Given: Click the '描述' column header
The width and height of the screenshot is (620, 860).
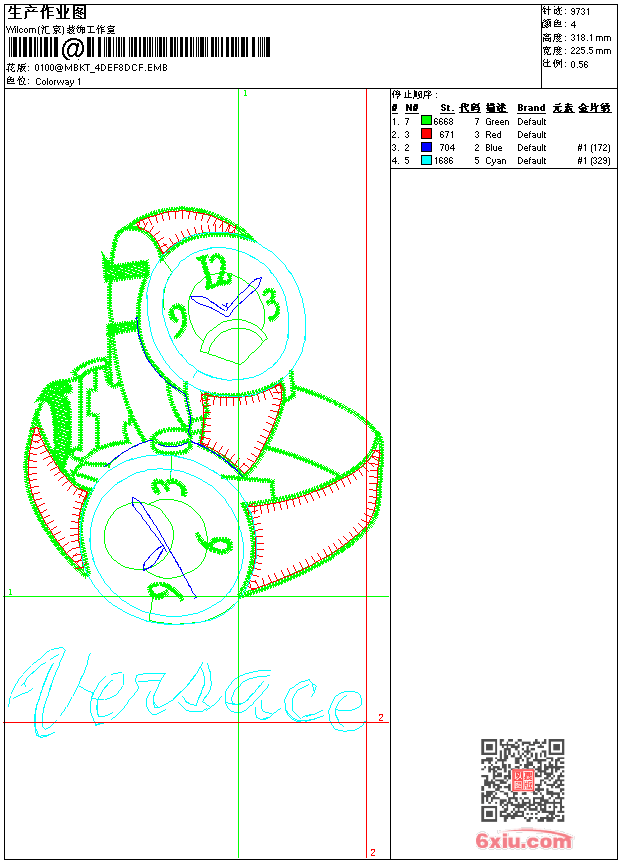Looking at the screenshot, I should pos(496,108).
